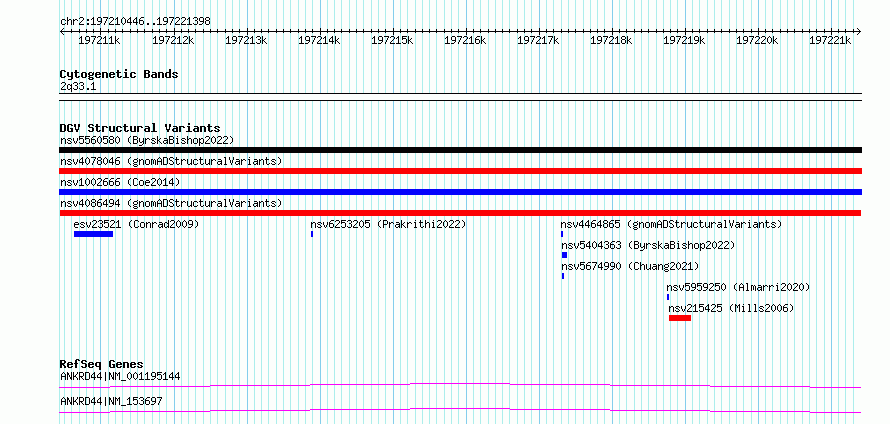This screenshot has height=424, width=890.
Task: Open variant nsv5404363 (ByrskaBishop2022) label
Action: click(648, 245)
